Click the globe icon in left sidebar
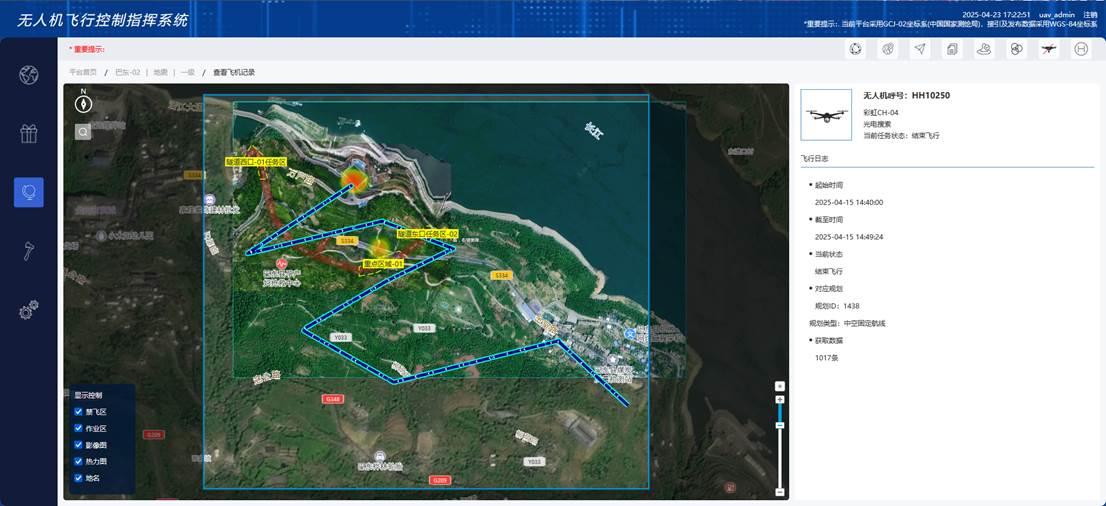Viewport: 1106px width, 506px height. point(28,75)
